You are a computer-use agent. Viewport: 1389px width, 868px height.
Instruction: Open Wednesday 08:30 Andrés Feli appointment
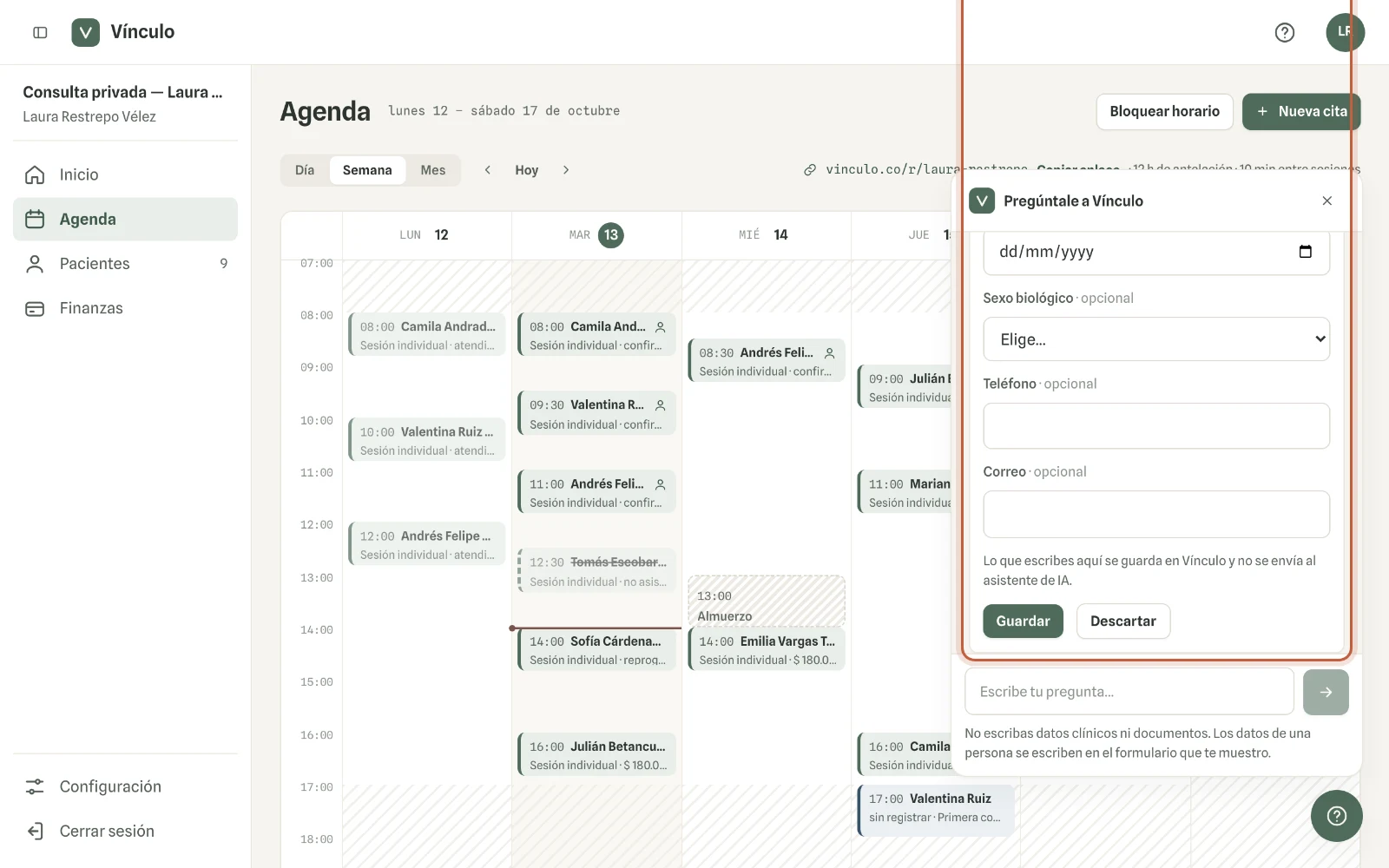pyautogui.click(x=766, y=361)
